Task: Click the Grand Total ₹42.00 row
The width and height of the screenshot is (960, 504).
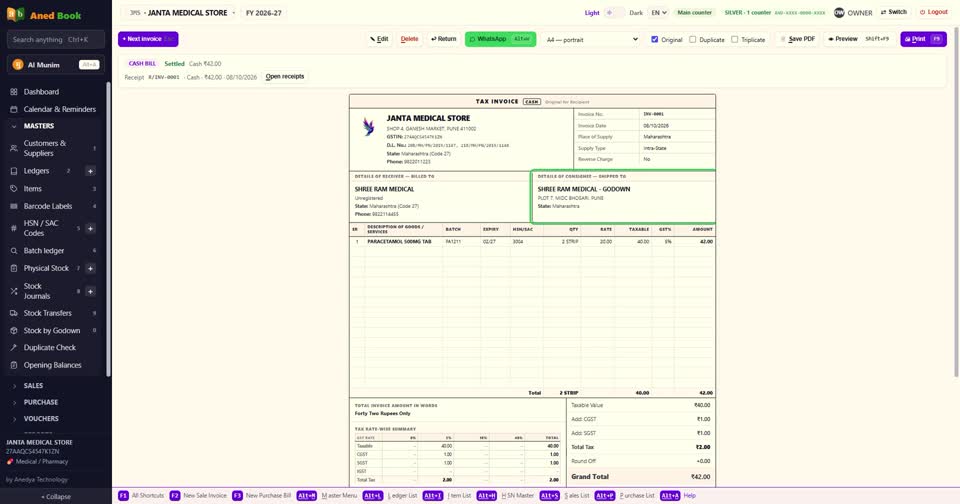Action: click(640, 476)
